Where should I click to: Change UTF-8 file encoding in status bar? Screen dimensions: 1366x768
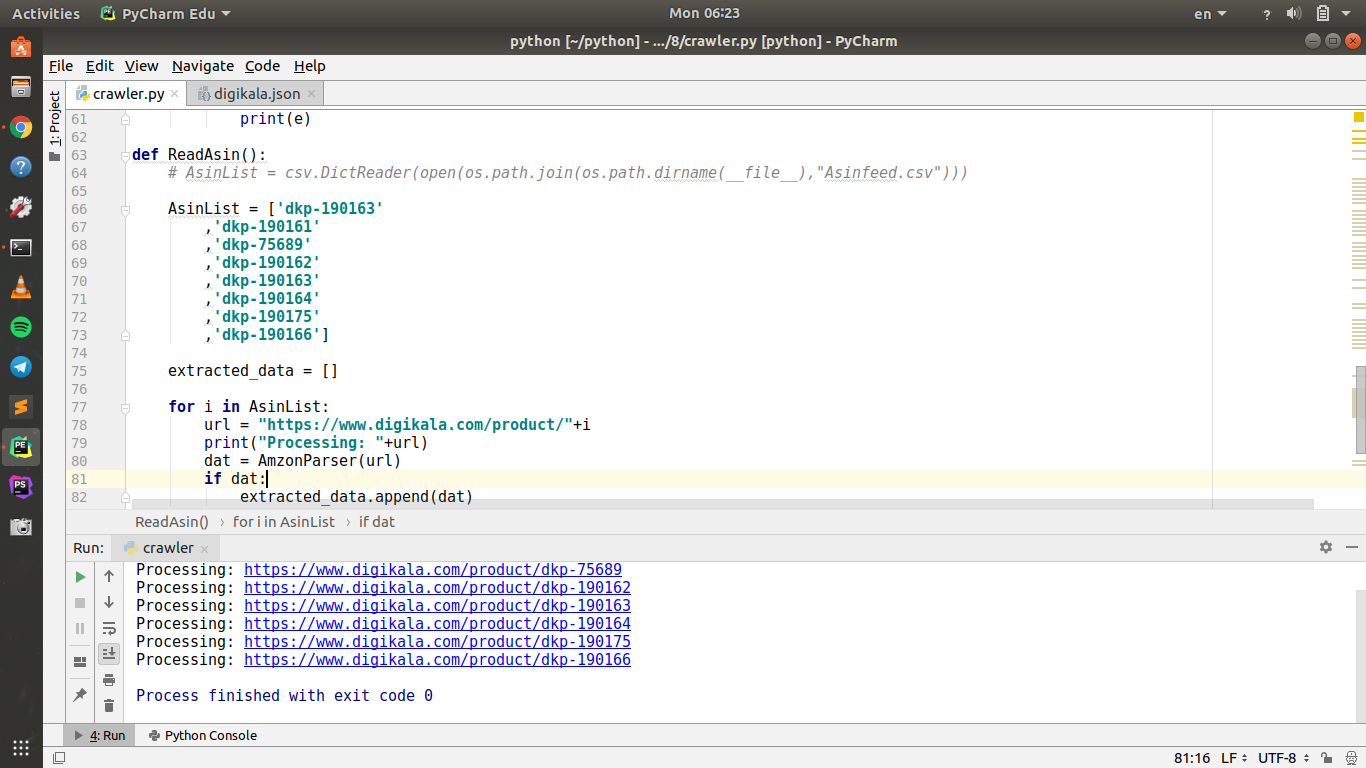pos(1283,758)
